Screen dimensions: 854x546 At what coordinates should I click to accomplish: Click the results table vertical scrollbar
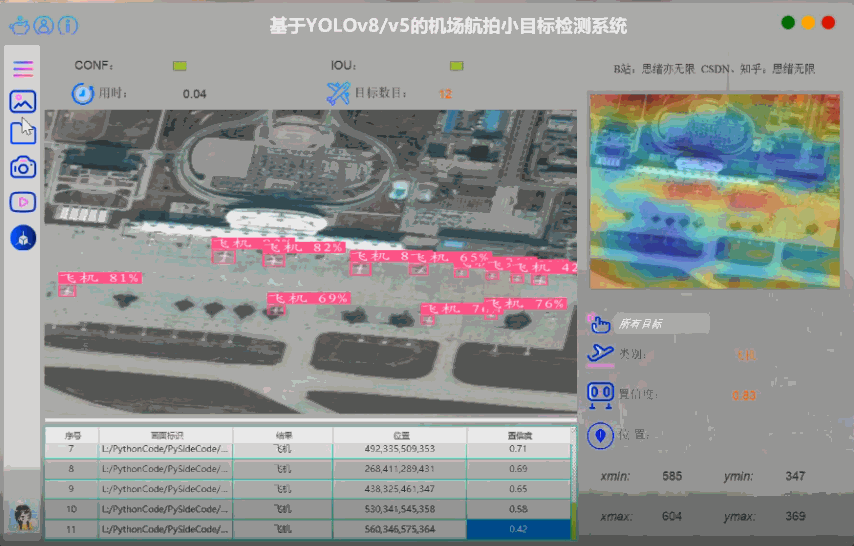573,482
